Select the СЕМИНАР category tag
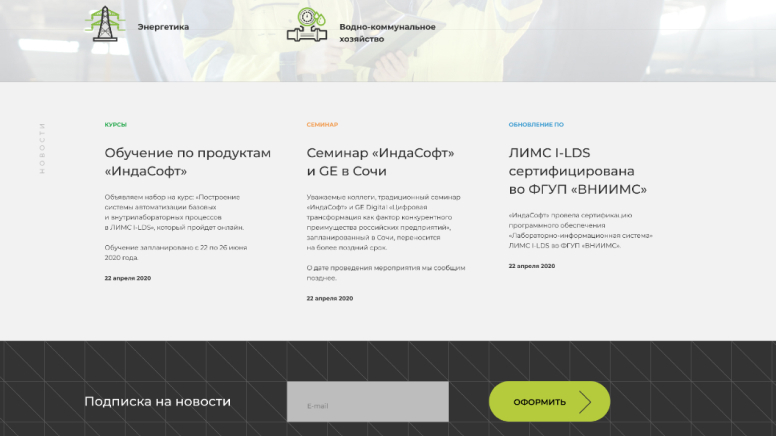This screenshot has height=436, width=776. pos(322,125)
